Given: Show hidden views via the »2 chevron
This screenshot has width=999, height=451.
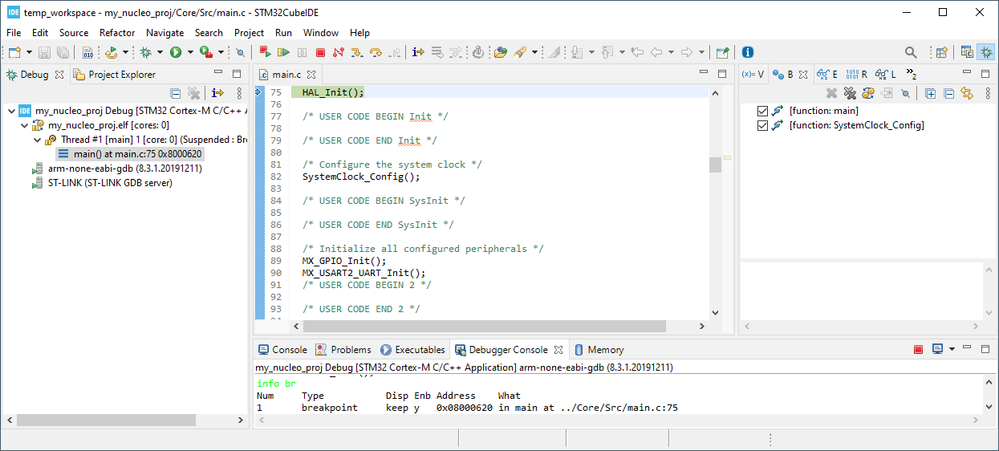Looking at the screenshot, I should pos(911,74).
